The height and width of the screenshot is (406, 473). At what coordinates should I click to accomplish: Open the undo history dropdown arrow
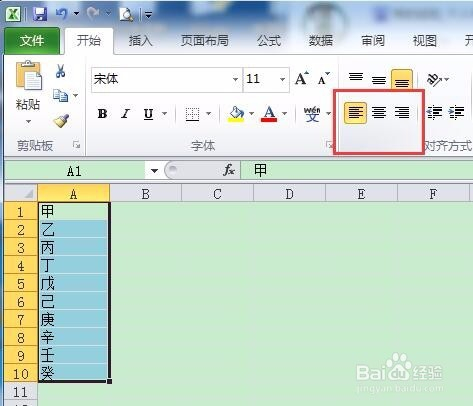[77, 14]
